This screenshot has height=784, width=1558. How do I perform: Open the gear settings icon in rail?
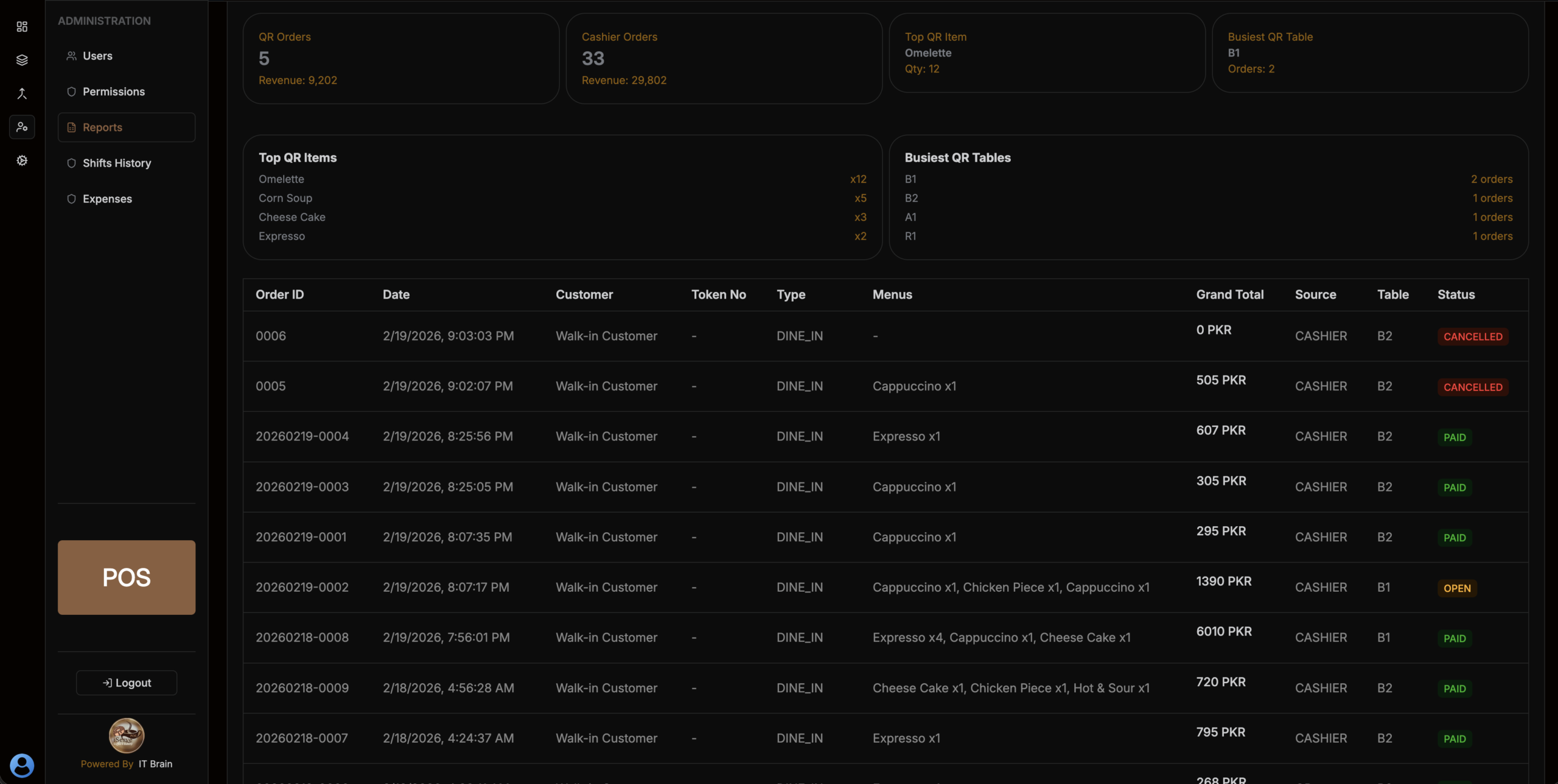(x=22, y=161)
